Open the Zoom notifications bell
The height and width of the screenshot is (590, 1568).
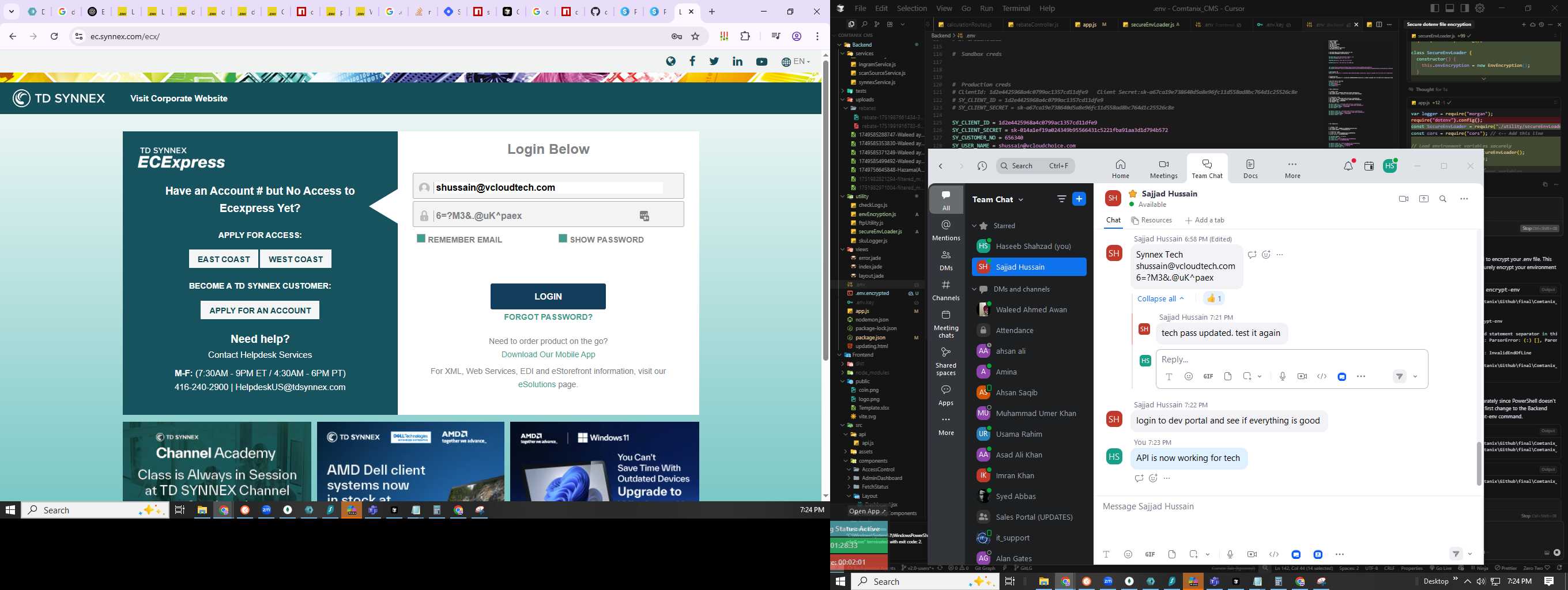(x=1348, y=166)
